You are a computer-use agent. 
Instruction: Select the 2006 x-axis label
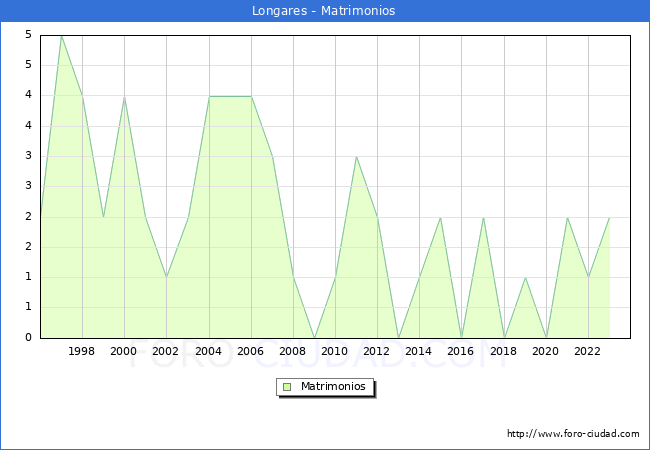coord(250,351)
